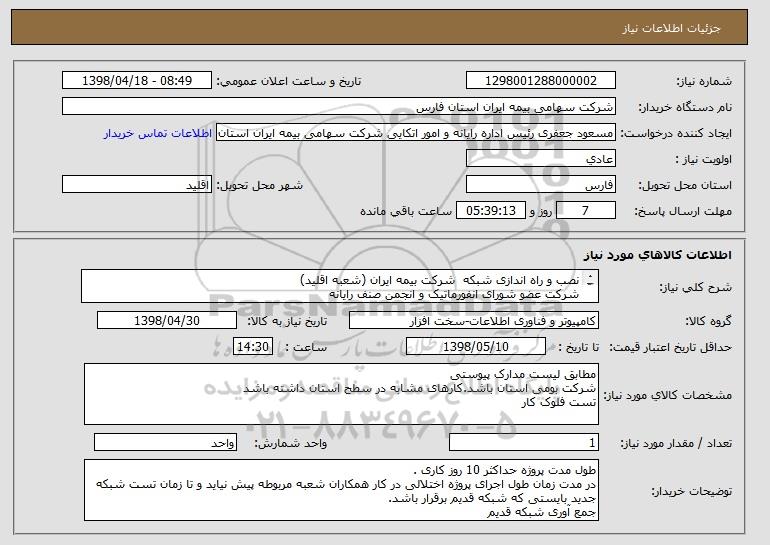Click the label ساعت باقی مانده

[x=406, y=211]
